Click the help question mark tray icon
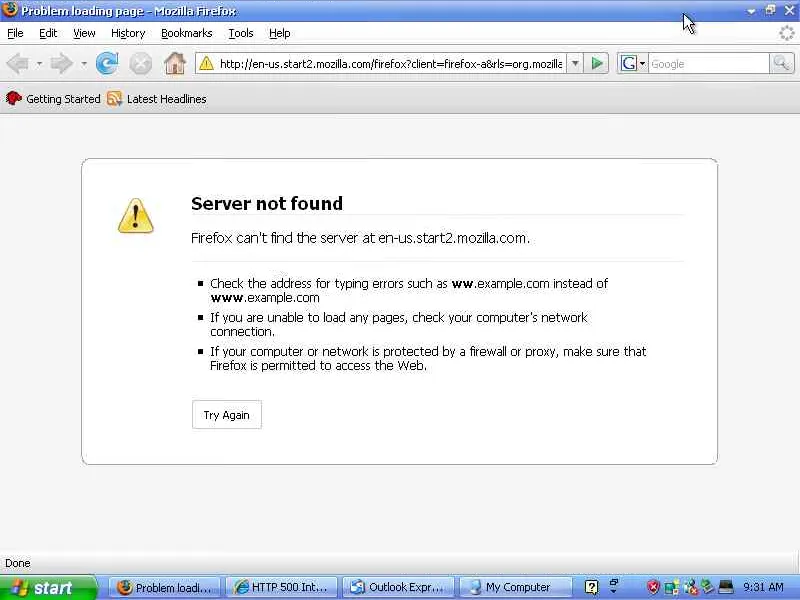Viewport: 800px width, 600px height. tap(591, 587)
